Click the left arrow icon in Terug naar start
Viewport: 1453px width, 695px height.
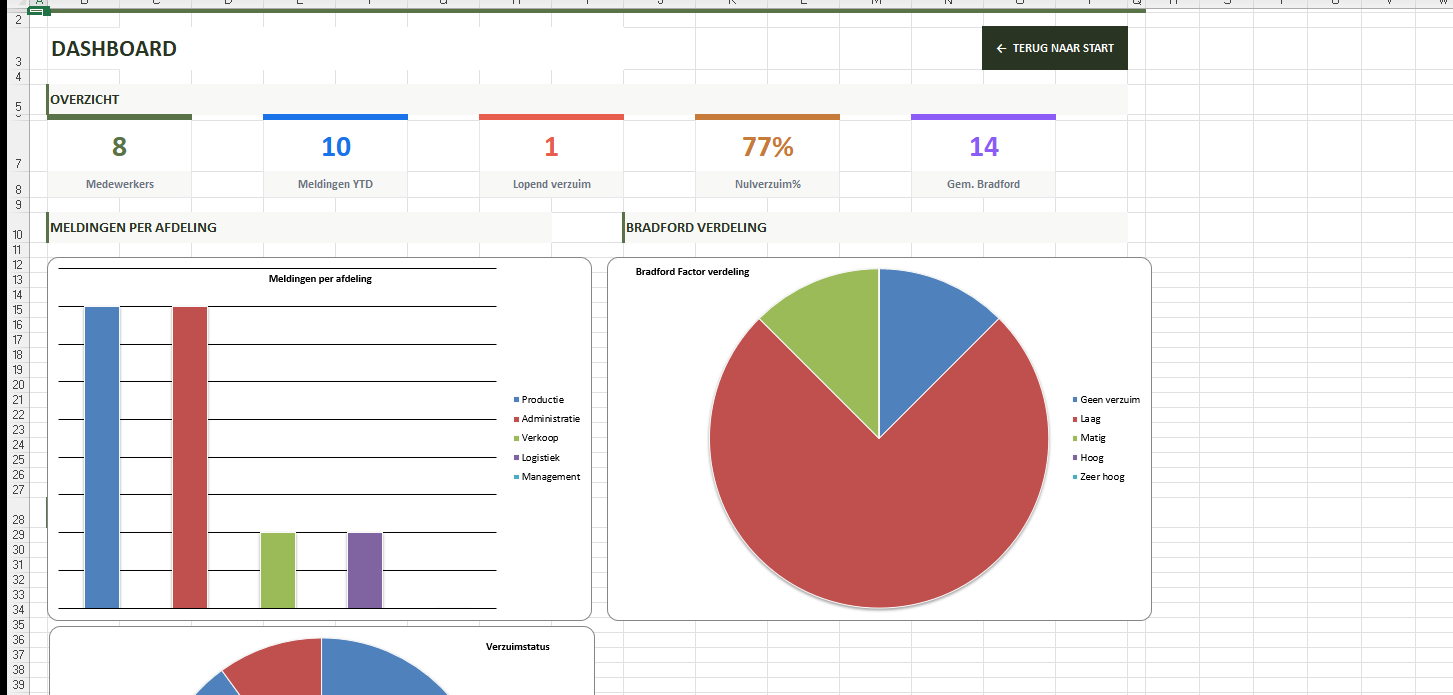[x=1001, y=49]
